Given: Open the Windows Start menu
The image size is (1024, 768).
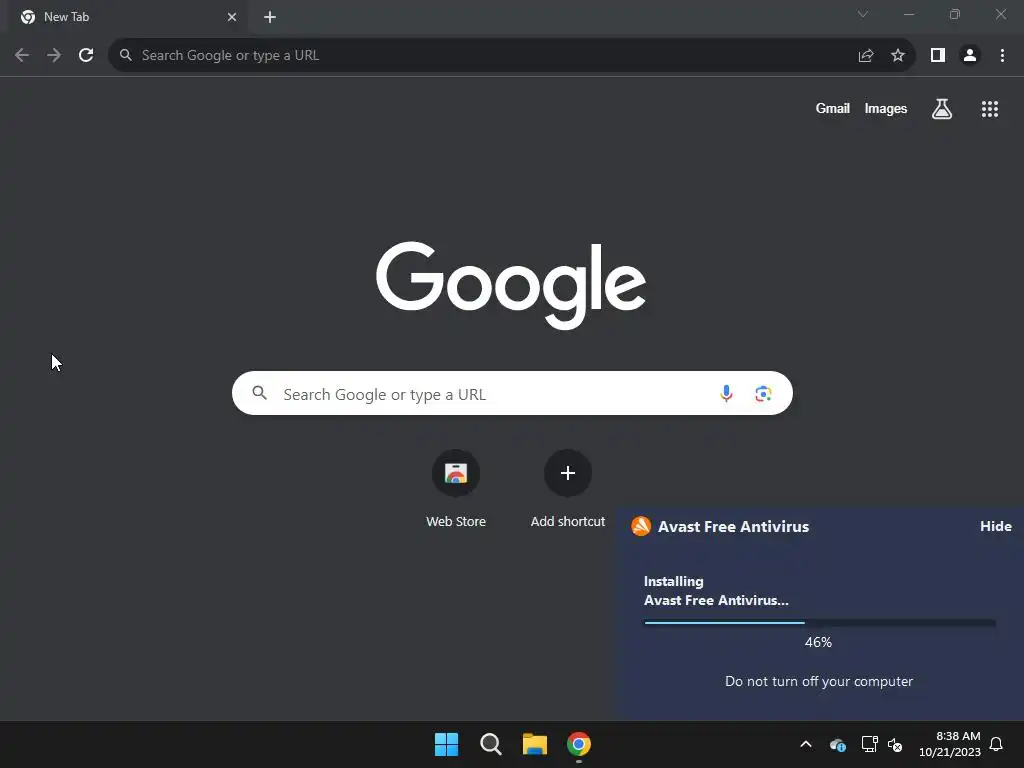Looking at the screenshot, I should coord(447,744).
